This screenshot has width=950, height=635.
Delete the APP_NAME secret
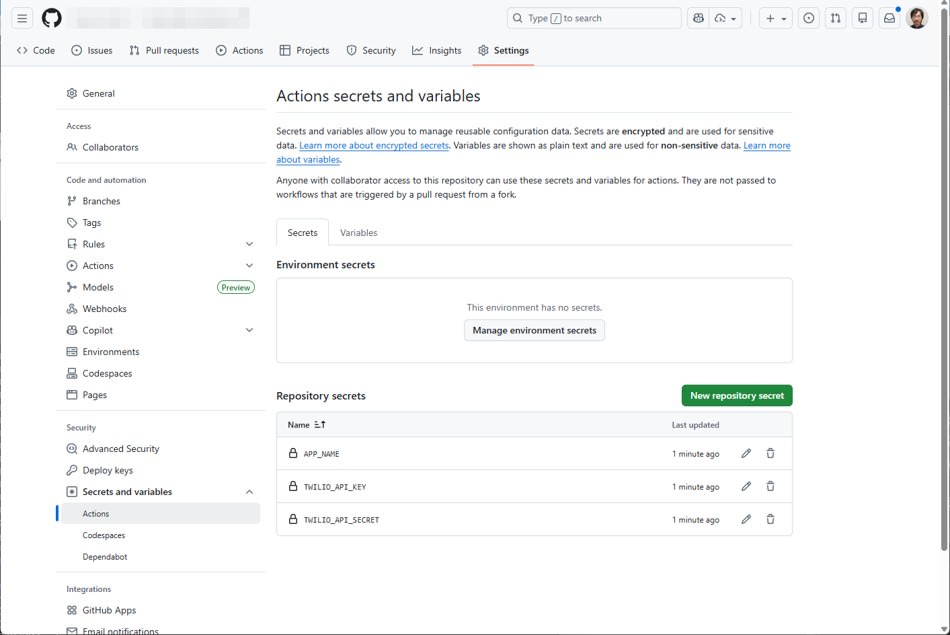coord(770,454)
